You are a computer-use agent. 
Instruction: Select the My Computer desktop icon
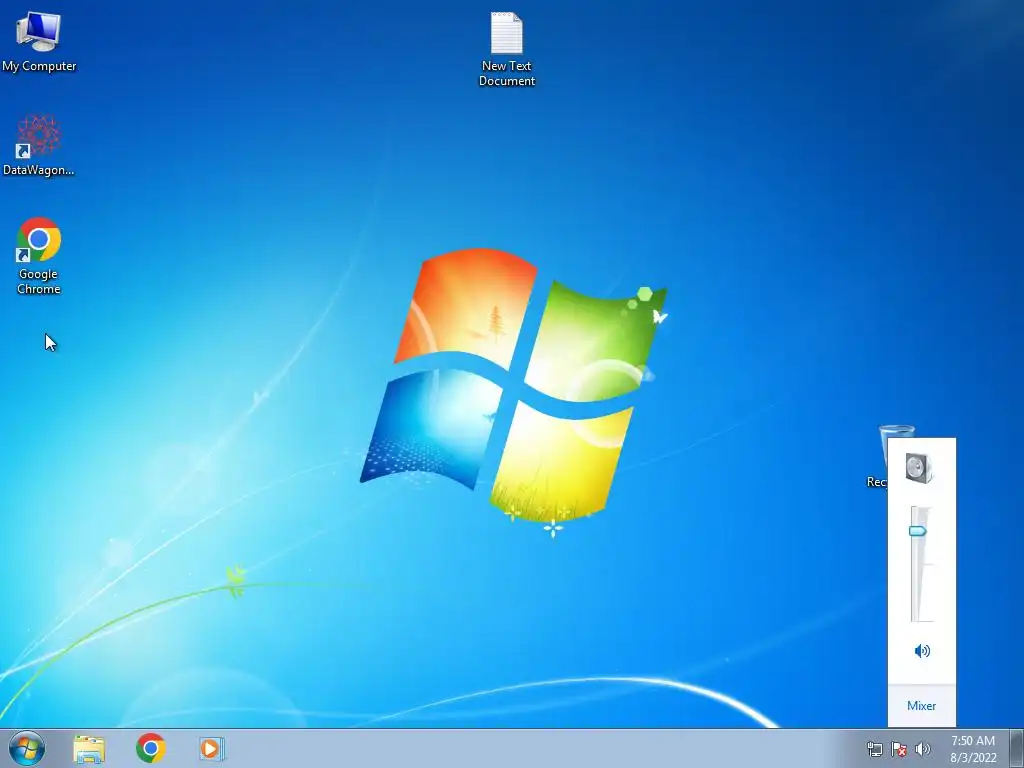click(x=39, y=40)
